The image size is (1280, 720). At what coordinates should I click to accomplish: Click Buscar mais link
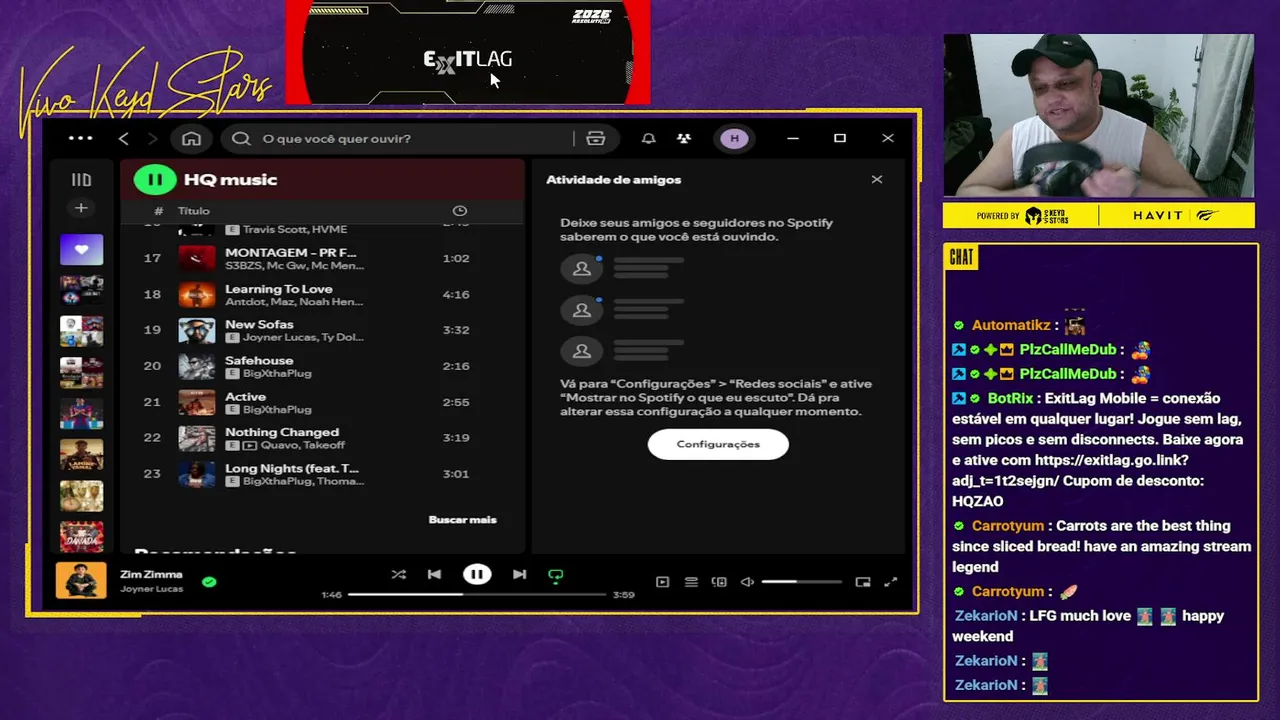click(462, 520)
